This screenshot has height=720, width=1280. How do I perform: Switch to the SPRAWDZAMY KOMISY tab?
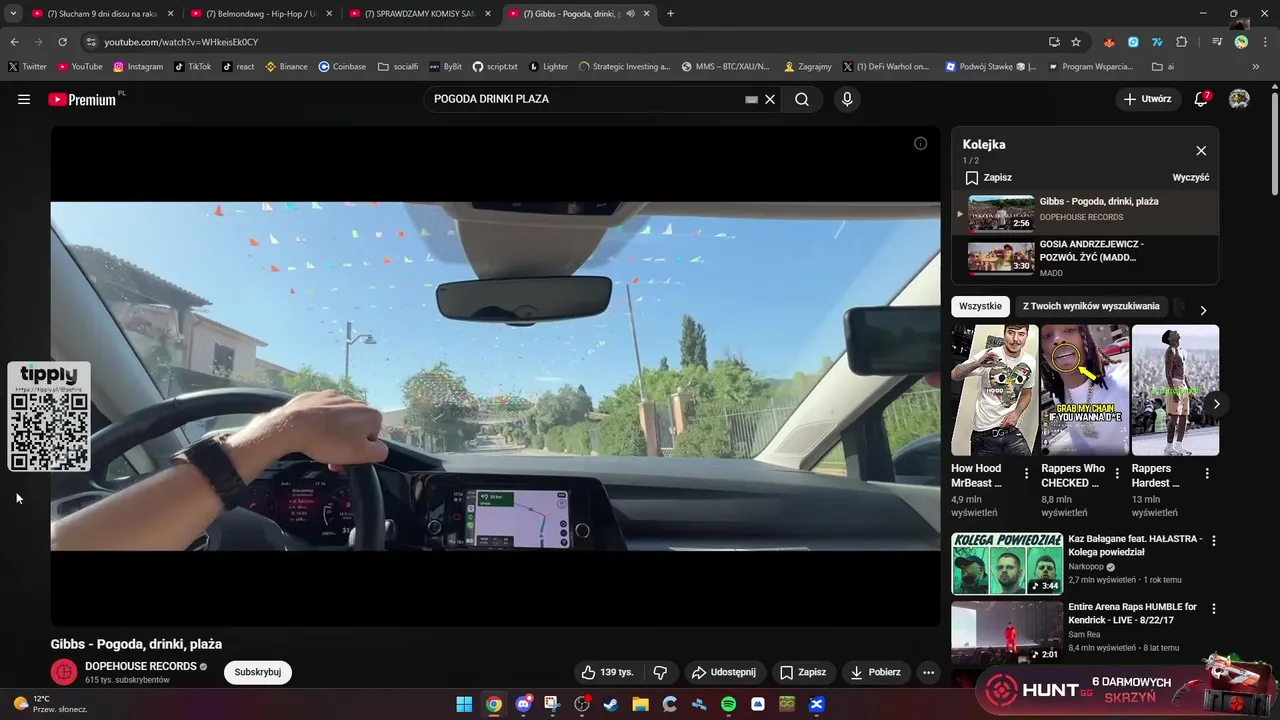coord(420,14)
